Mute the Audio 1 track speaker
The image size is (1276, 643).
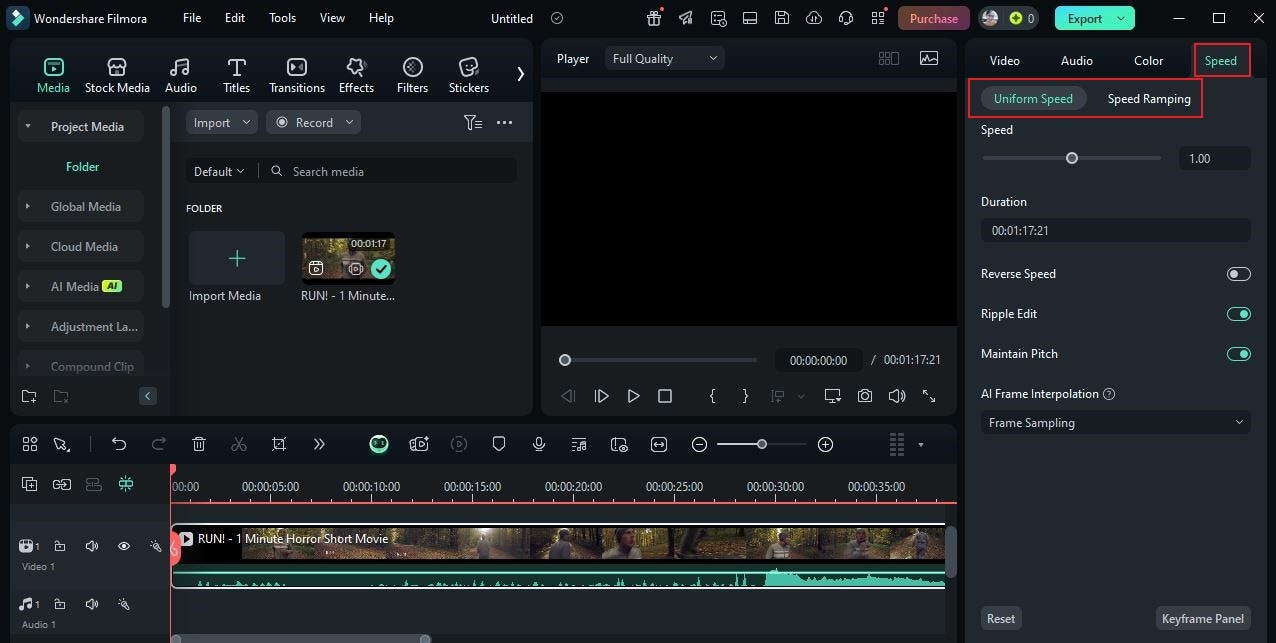click(92, 604)
